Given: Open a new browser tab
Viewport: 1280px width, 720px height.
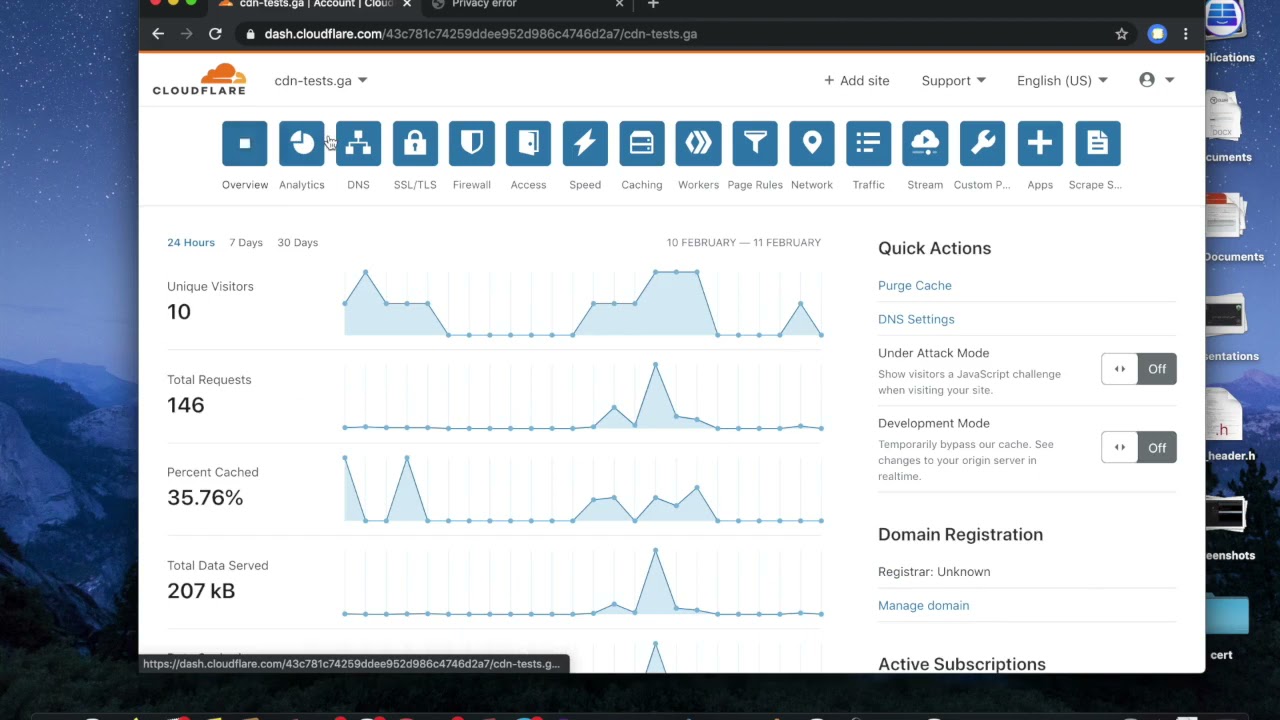Looking at the screenshot, I should point(653,5).
